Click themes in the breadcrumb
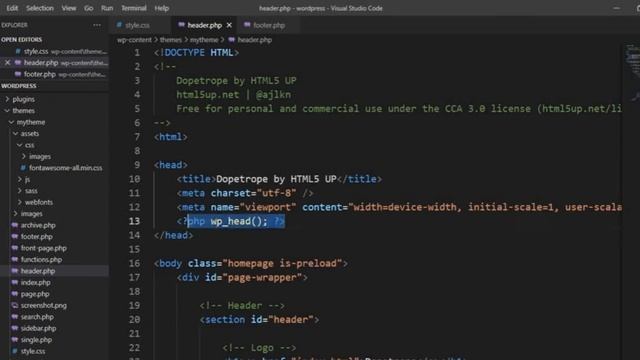This screenshot has height=360, width=640. (171, 40)
